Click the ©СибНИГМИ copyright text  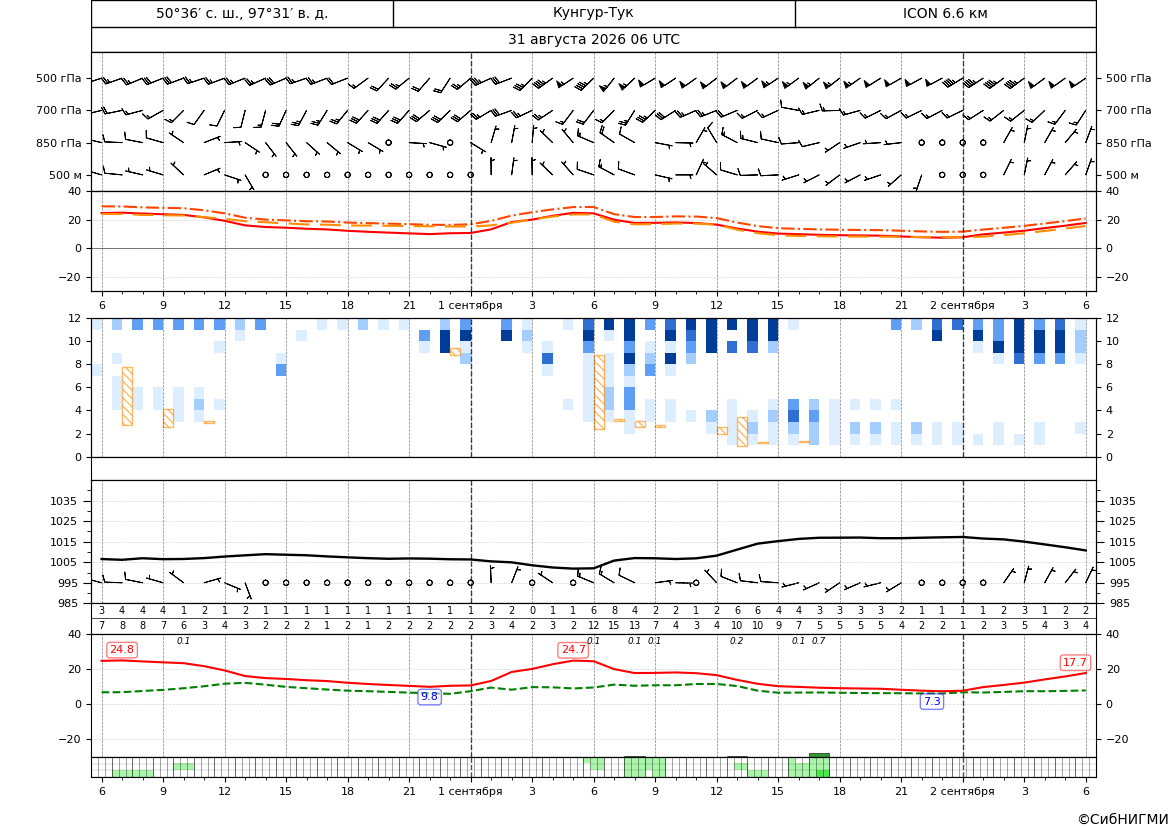pos(1122,819)
